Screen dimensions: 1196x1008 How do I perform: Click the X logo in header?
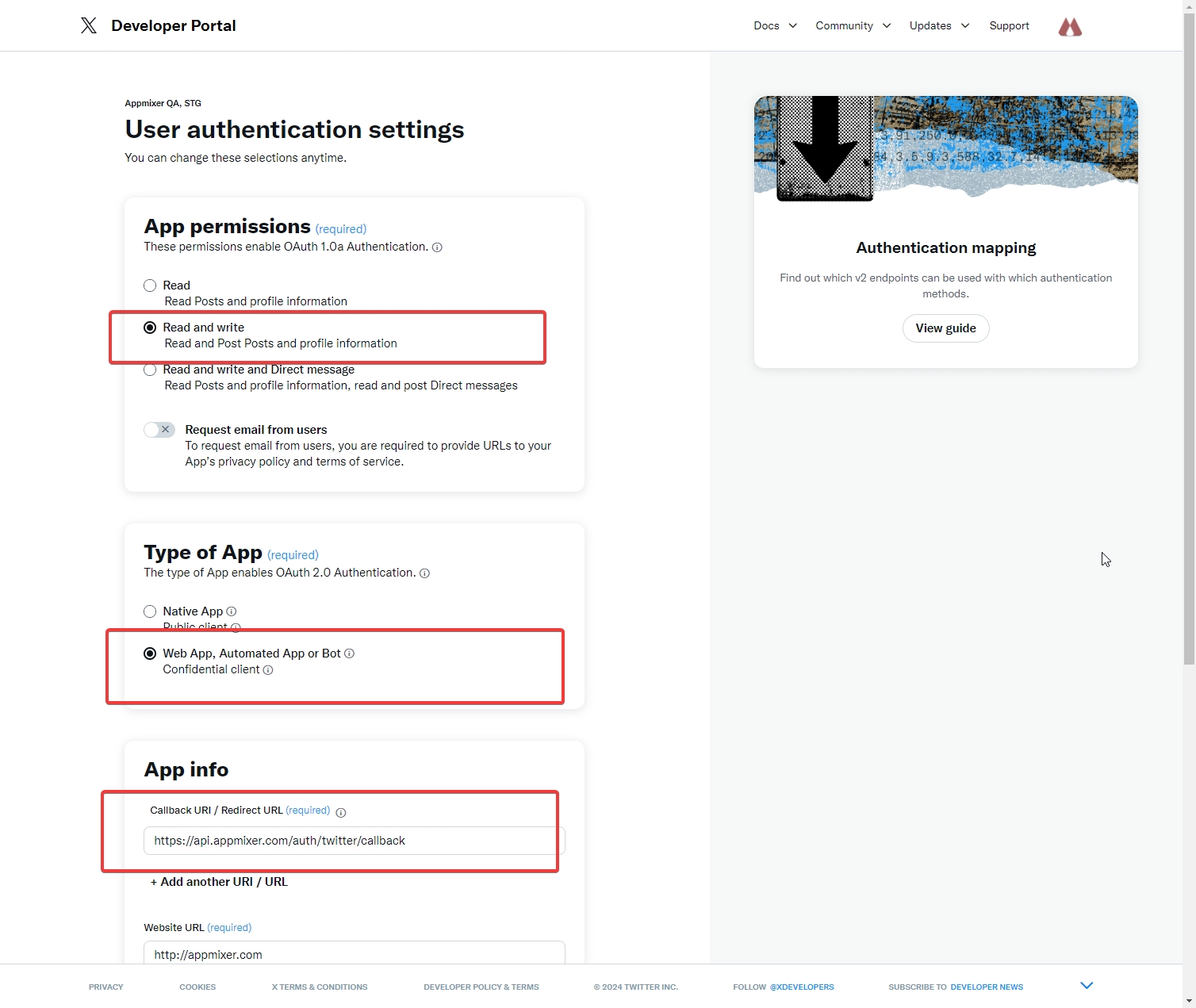coord(89,25)
